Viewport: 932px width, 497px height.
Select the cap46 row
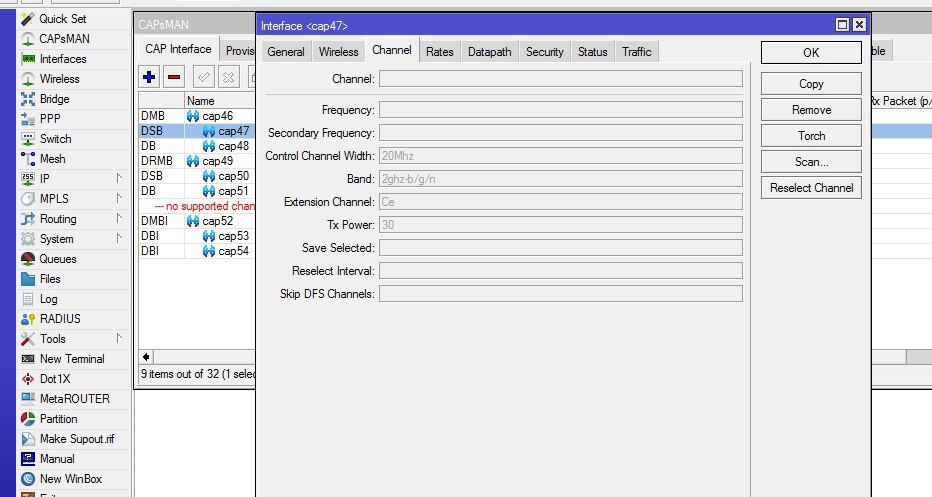click(197, 116)
